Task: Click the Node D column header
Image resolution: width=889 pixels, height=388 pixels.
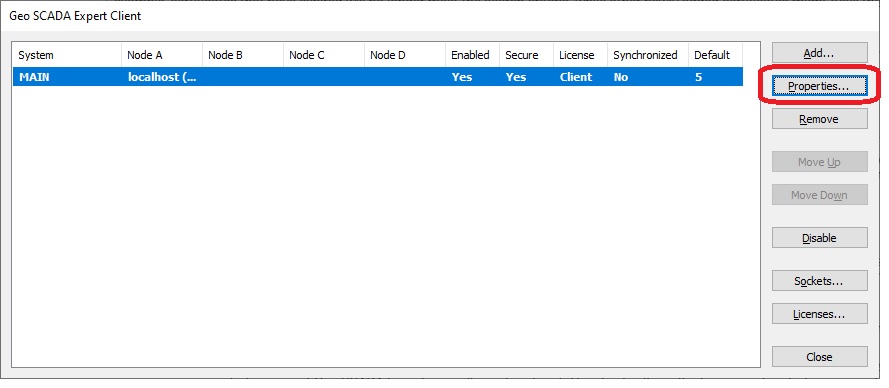Action: pos(405,55)
